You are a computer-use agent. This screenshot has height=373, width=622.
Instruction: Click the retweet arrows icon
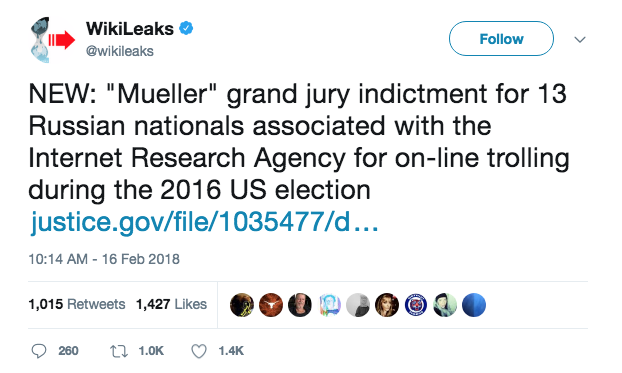[119, 351]
